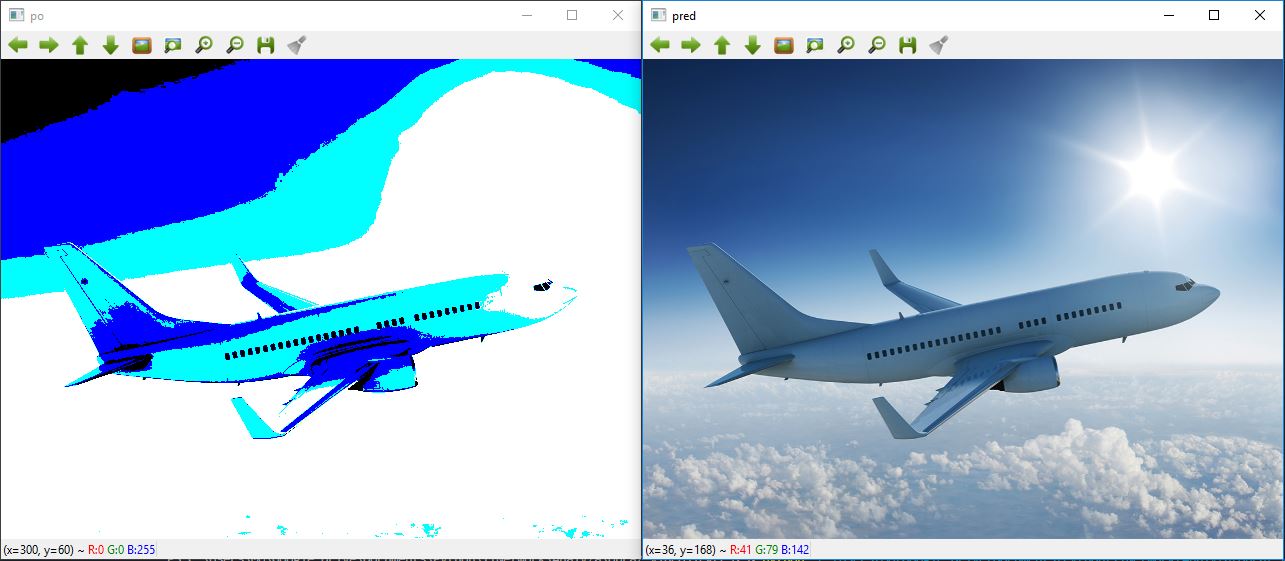Click "B:255" value in po status bar
Image resolution: width=1285 pixels, height=561 pixels.
[141, 550]
